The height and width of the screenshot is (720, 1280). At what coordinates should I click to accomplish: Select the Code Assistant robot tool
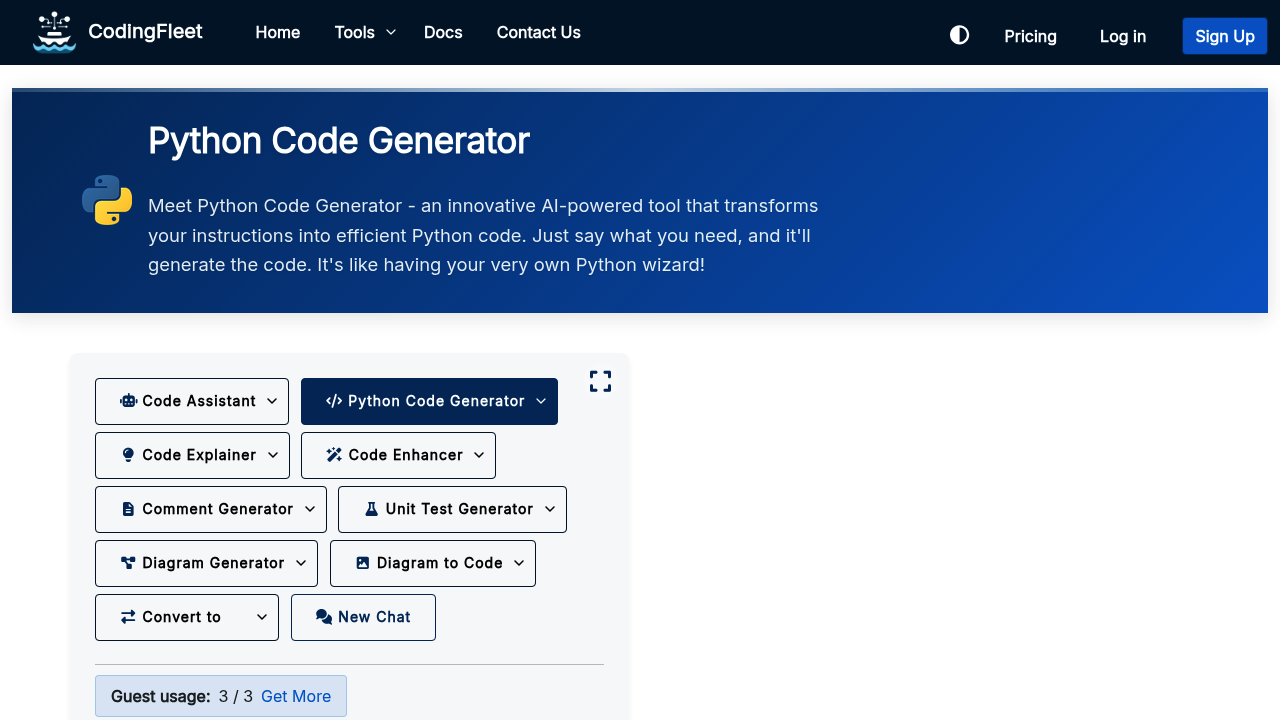pyautogui.click(x=191, y=401)
